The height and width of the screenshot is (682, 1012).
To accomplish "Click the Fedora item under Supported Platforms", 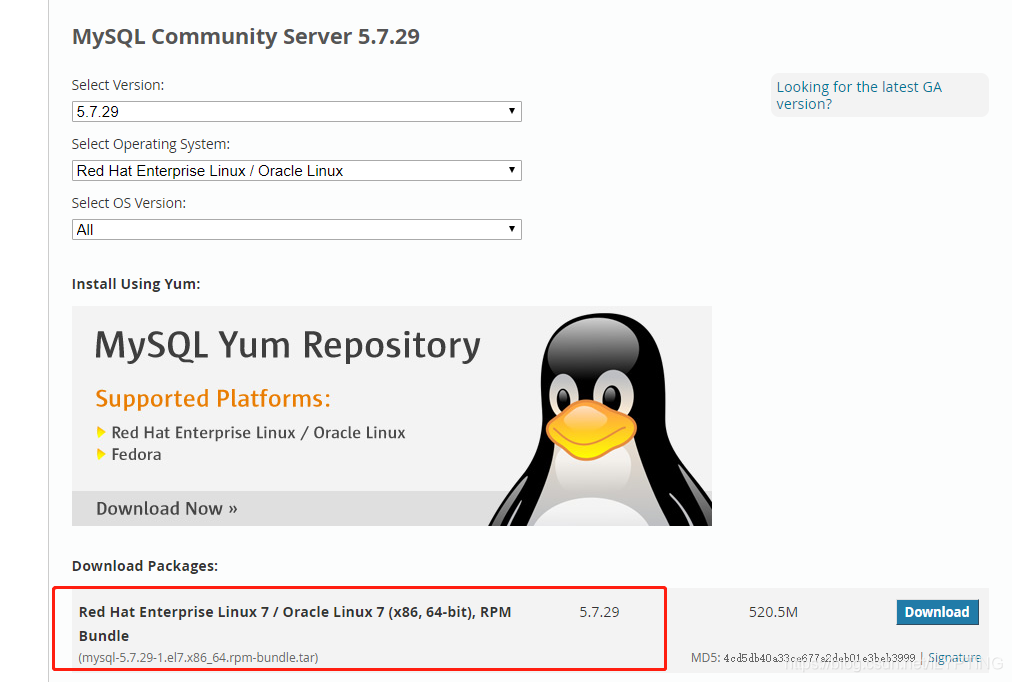I will point(136,454).
